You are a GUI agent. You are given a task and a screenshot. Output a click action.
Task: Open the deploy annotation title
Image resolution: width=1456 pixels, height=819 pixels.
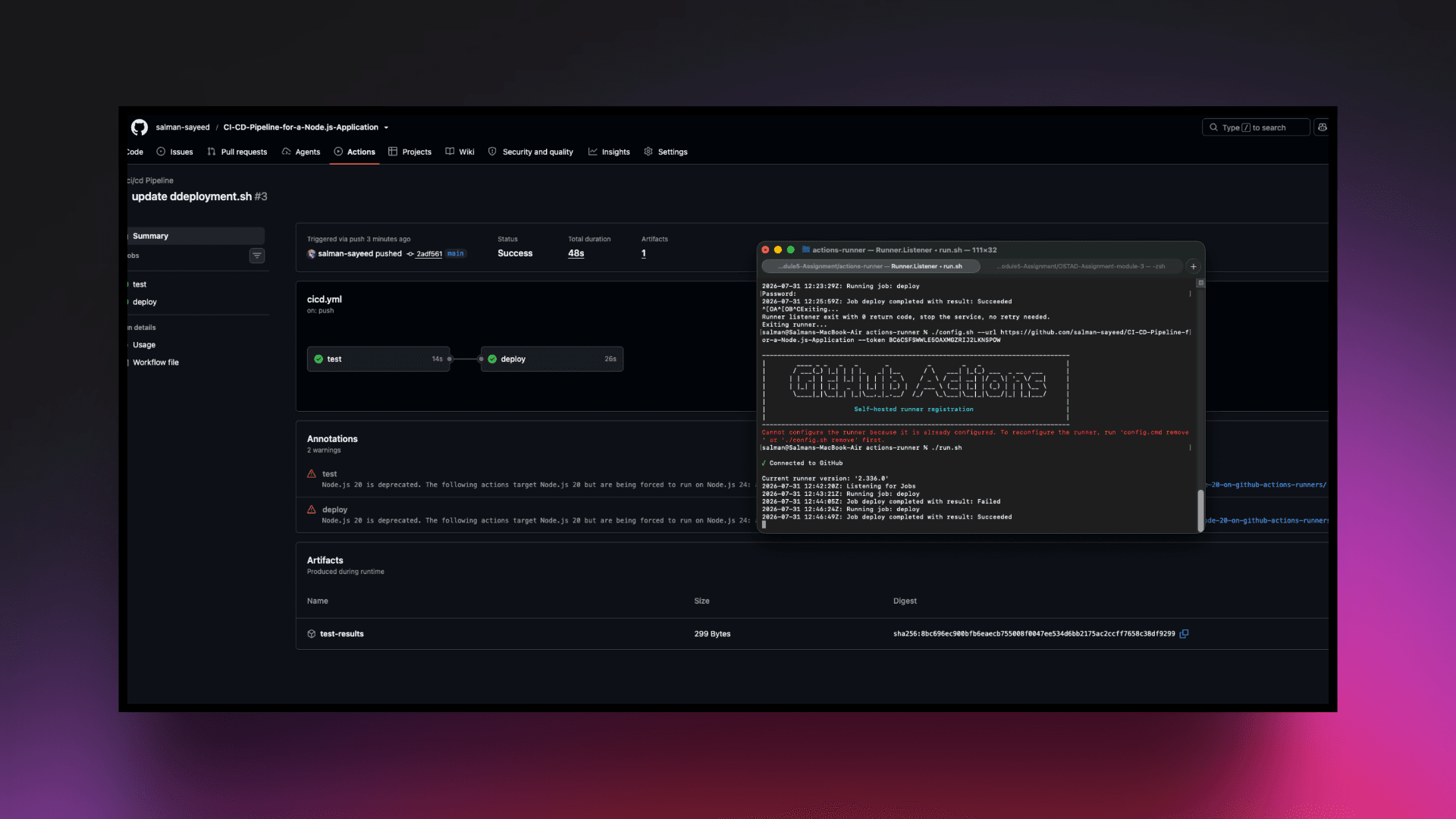[x=334, y=510]
